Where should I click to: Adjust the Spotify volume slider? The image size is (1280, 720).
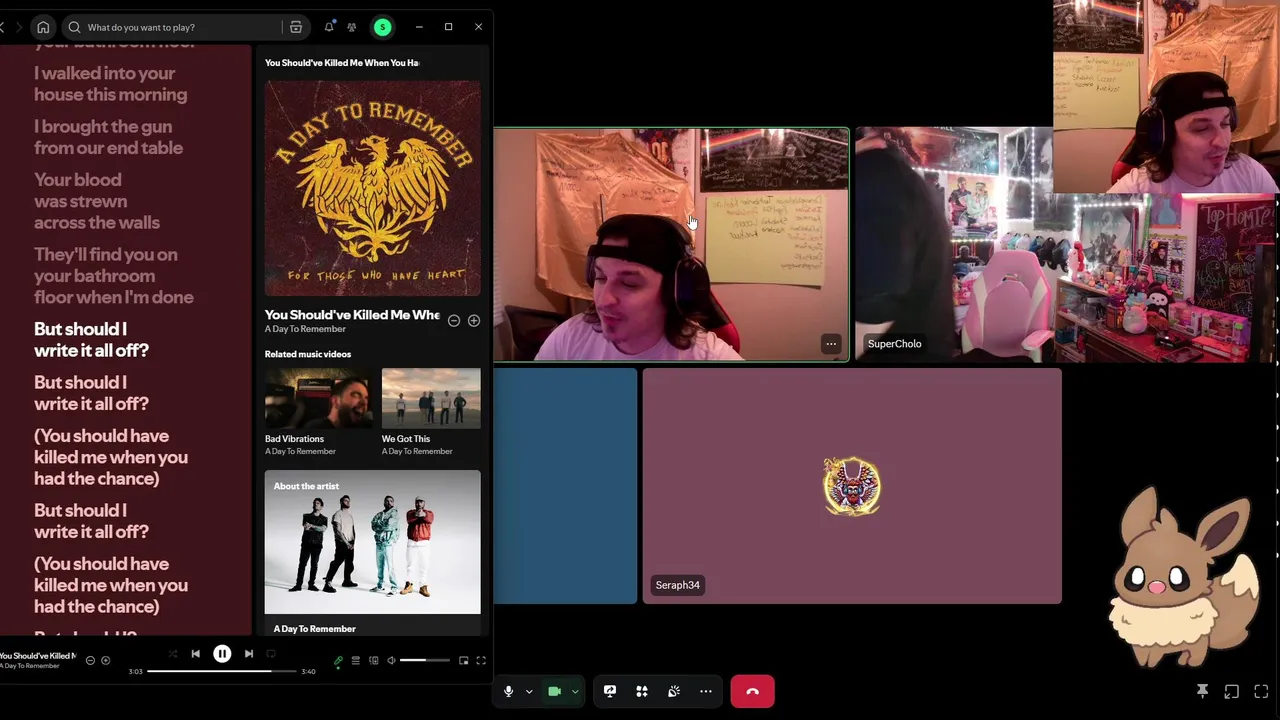tap(425, 661)
